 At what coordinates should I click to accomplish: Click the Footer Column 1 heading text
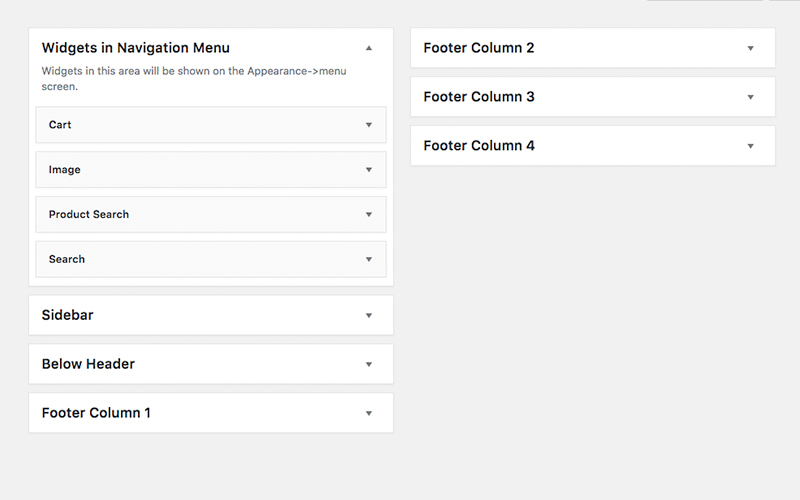(96, 413)
